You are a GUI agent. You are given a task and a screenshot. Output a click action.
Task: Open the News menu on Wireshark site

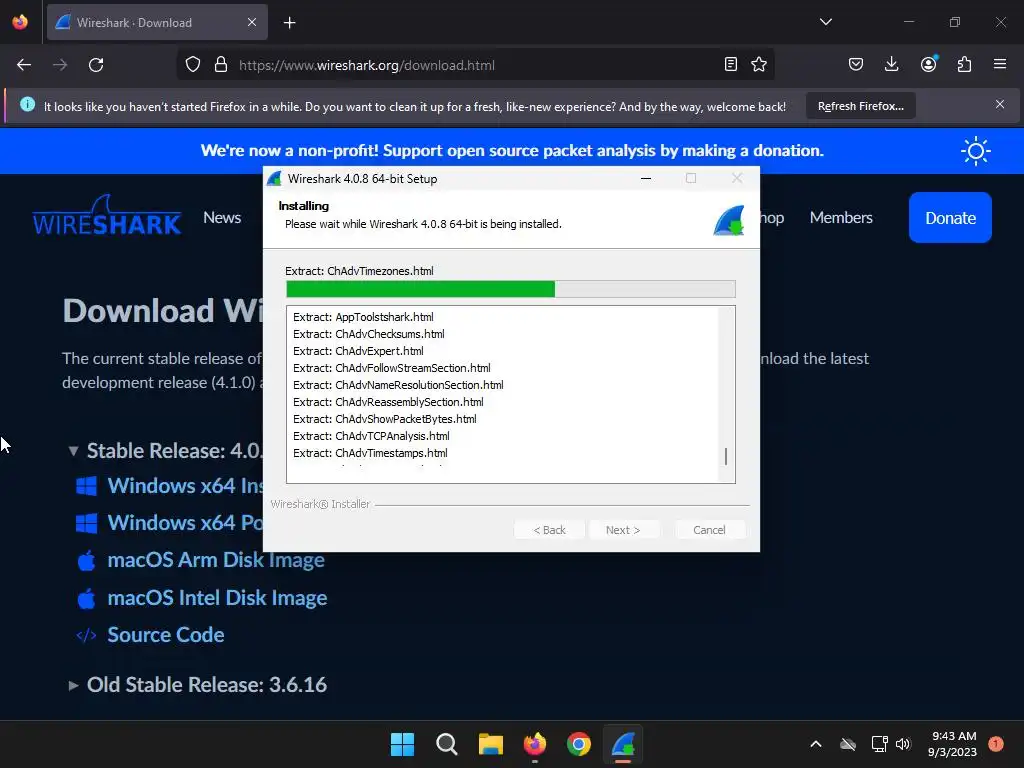222,217
